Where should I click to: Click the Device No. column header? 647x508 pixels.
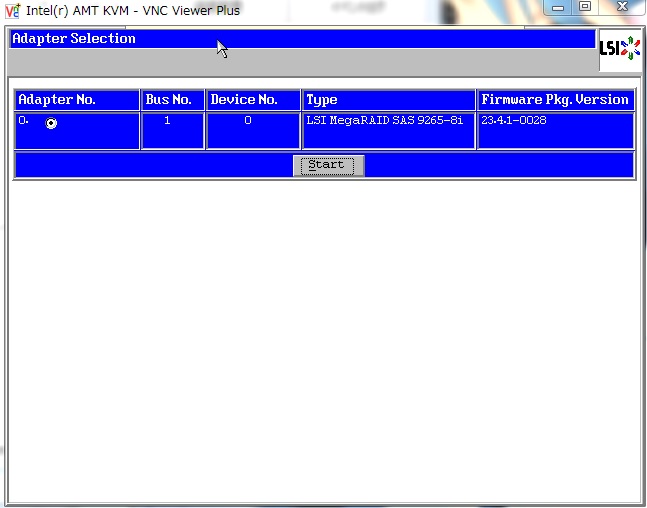tap(253, 100)
